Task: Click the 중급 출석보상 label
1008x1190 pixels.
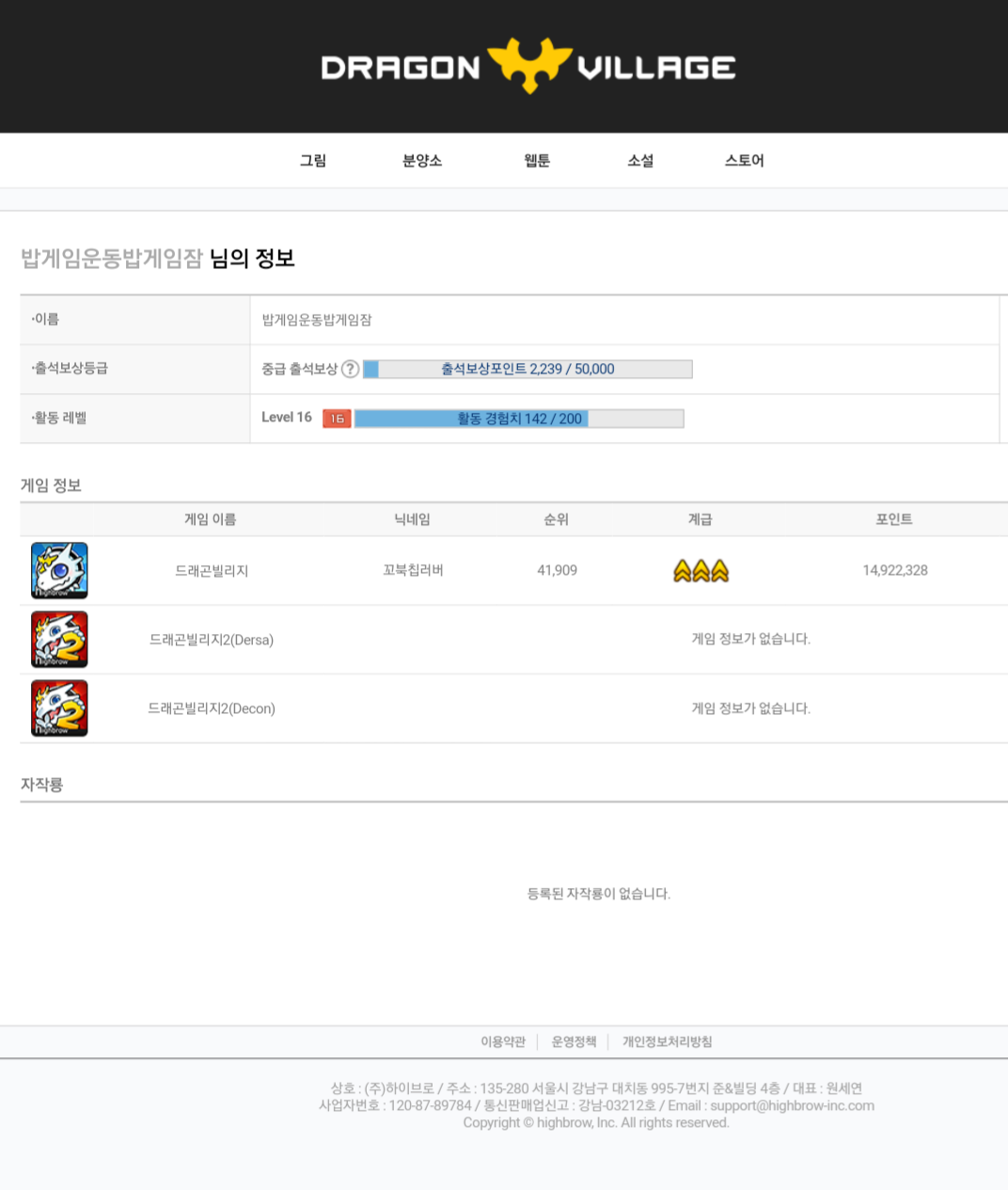Action: (x=299, y=369)
